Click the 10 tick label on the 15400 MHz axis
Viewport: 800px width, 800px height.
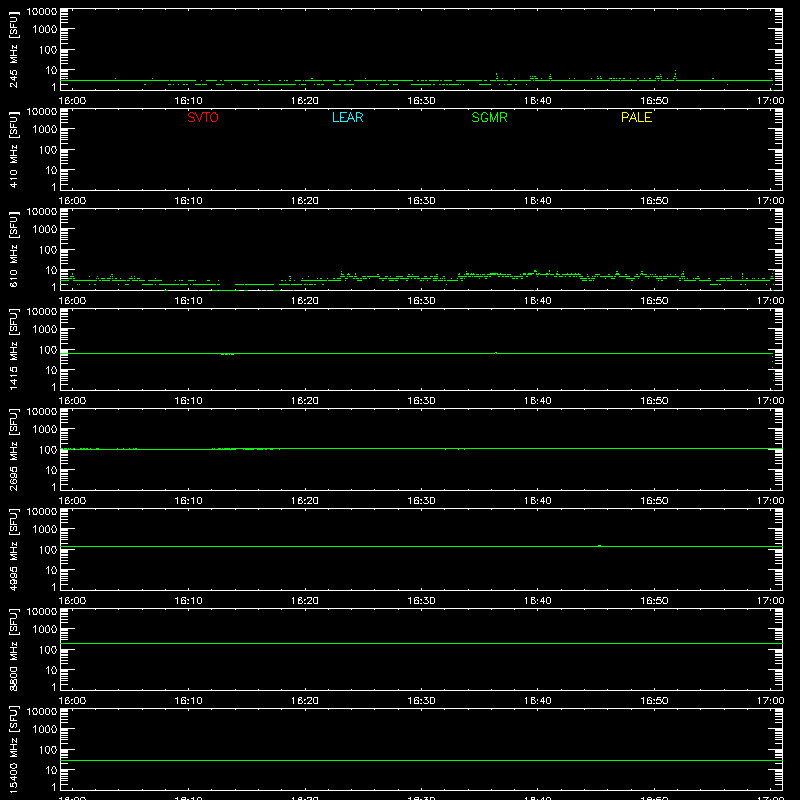[51, 770]
